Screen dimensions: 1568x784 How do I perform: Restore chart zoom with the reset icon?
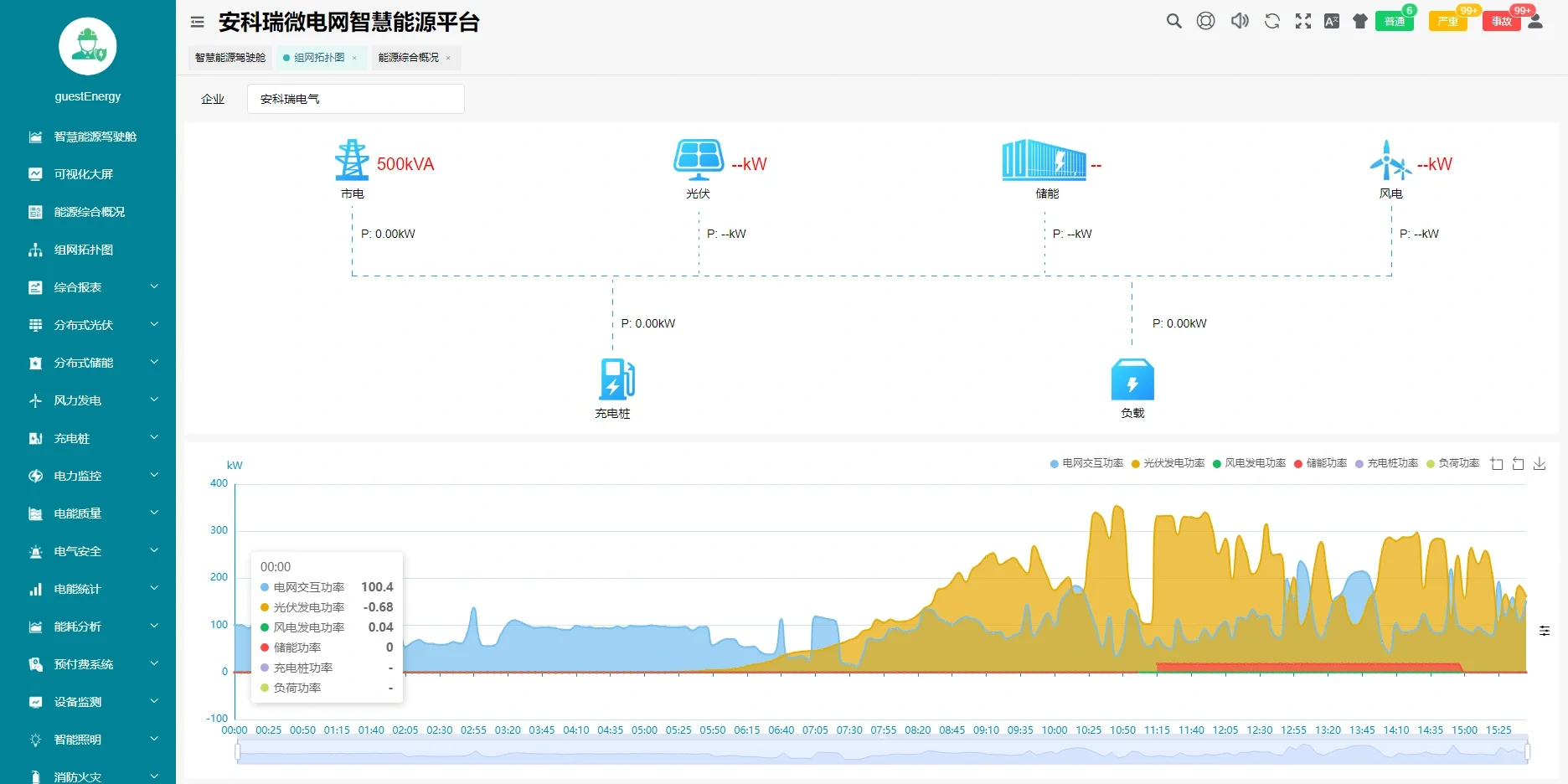click(1517, 463)
